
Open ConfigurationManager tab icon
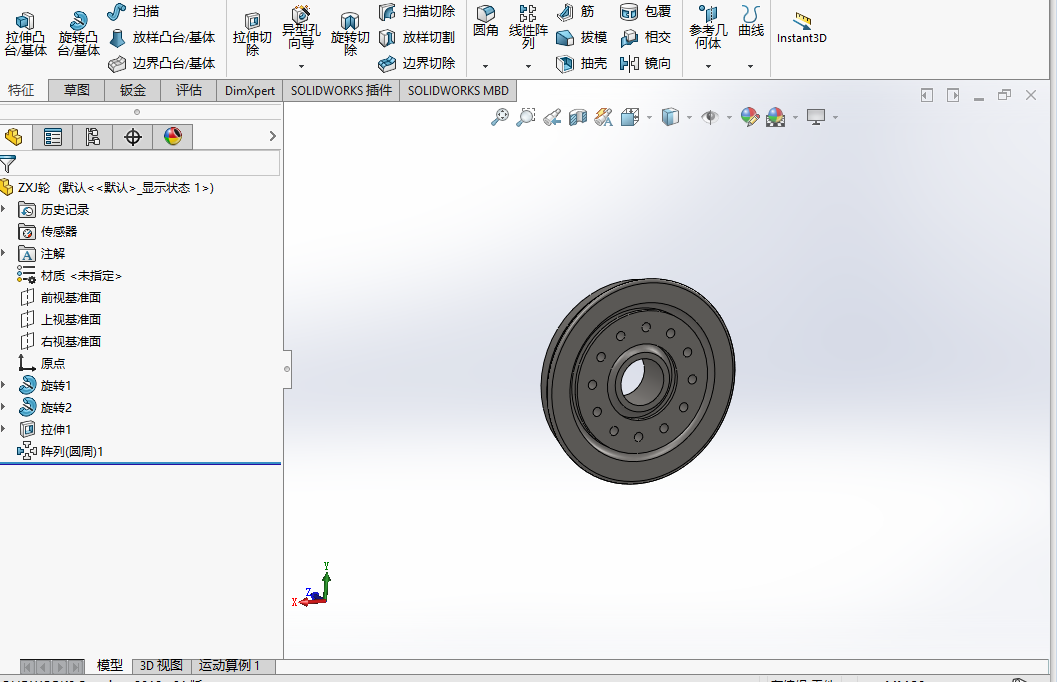[92, 137]
